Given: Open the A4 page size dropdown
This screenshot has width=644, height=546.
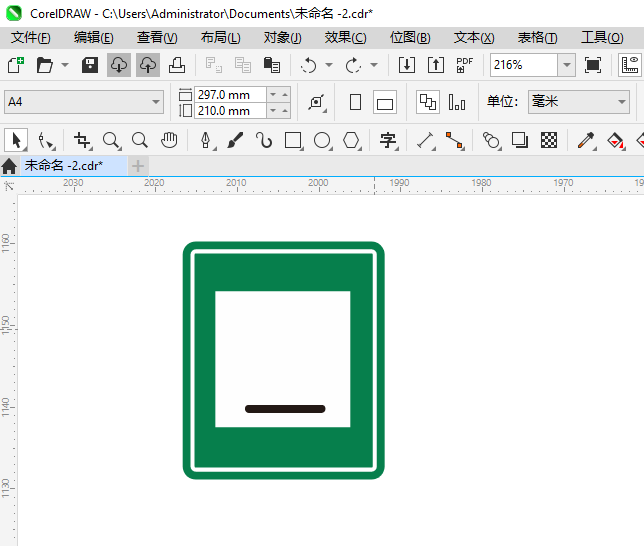Looking at the screenshot, I should click(x=156, y=102).
